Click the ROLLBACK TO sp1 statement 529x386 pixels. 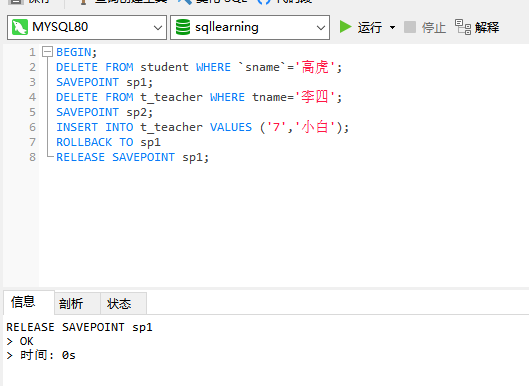coord(108,142)
